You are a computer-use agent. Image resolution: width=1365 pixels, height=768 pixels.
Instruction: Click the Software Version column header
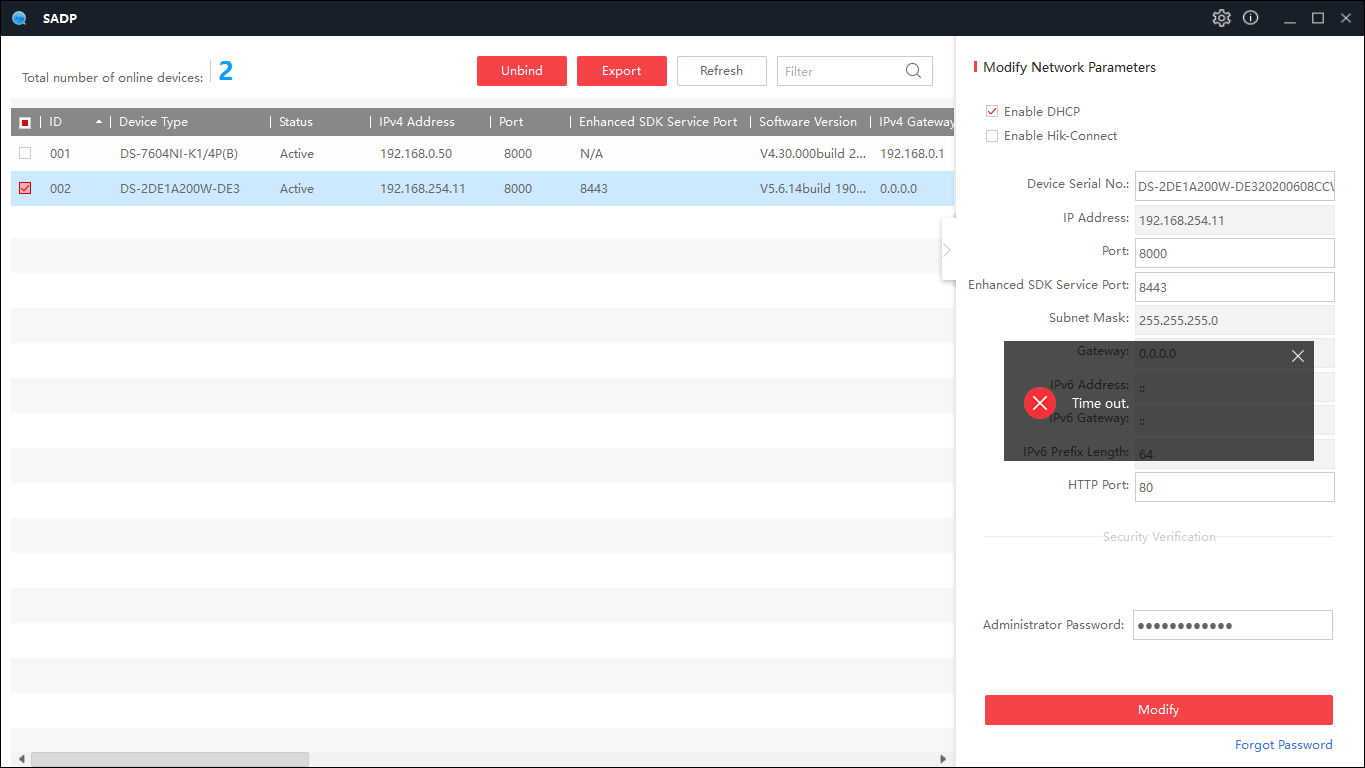pos(810,122)
